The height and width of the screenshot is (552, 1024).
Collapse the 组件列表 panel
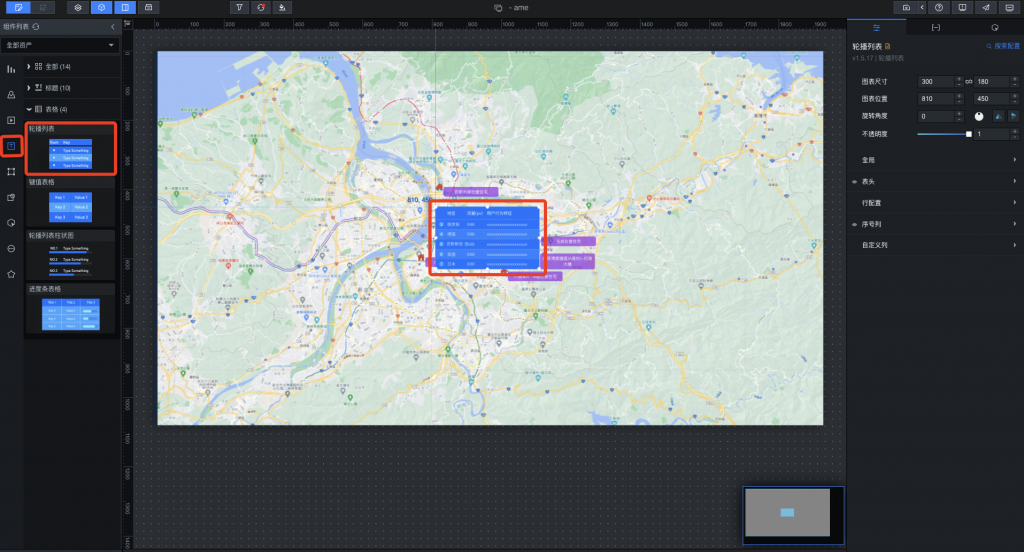[112, 27]
